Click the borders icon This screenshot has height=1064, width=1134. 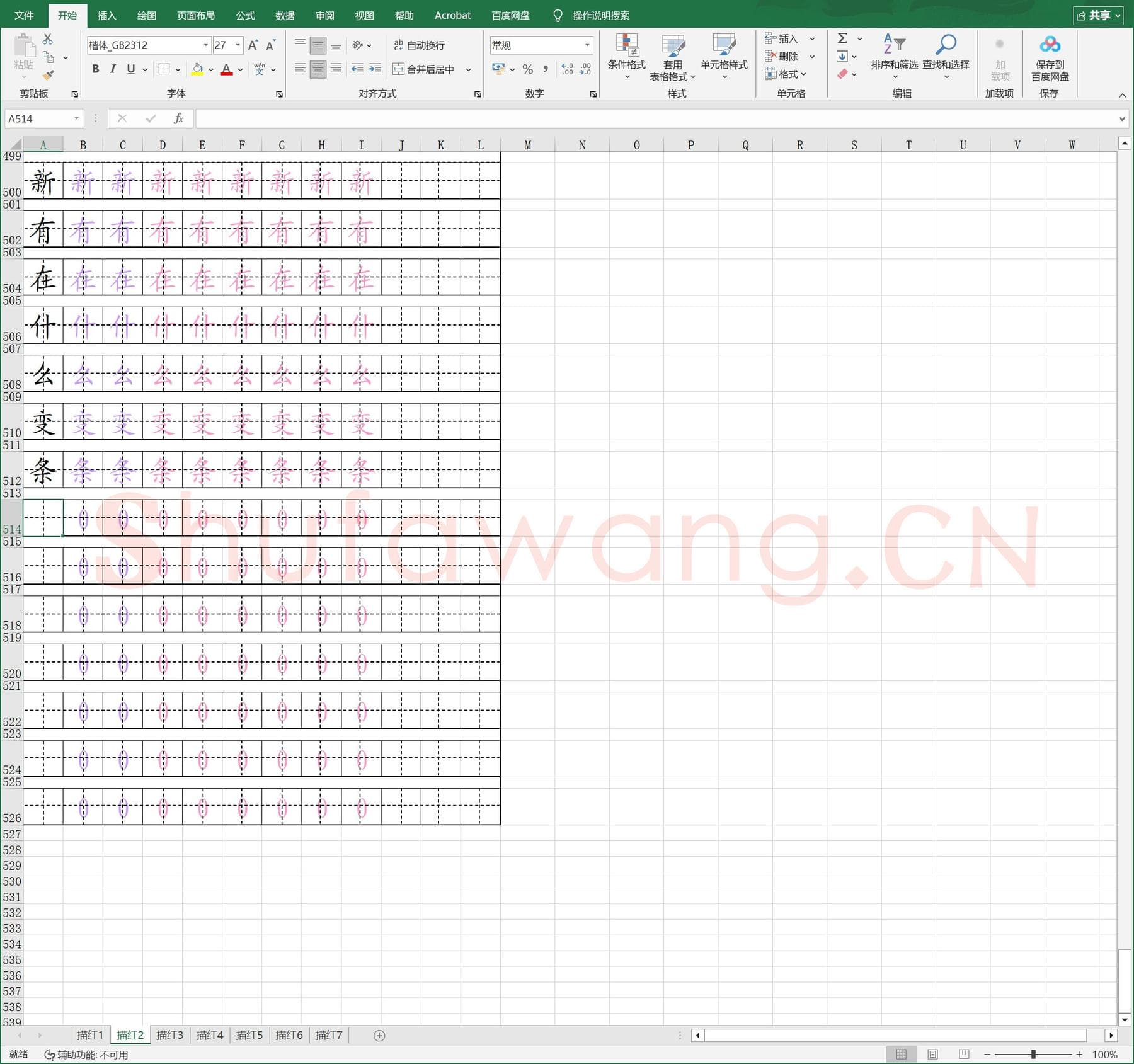click(x=164, y=69)
